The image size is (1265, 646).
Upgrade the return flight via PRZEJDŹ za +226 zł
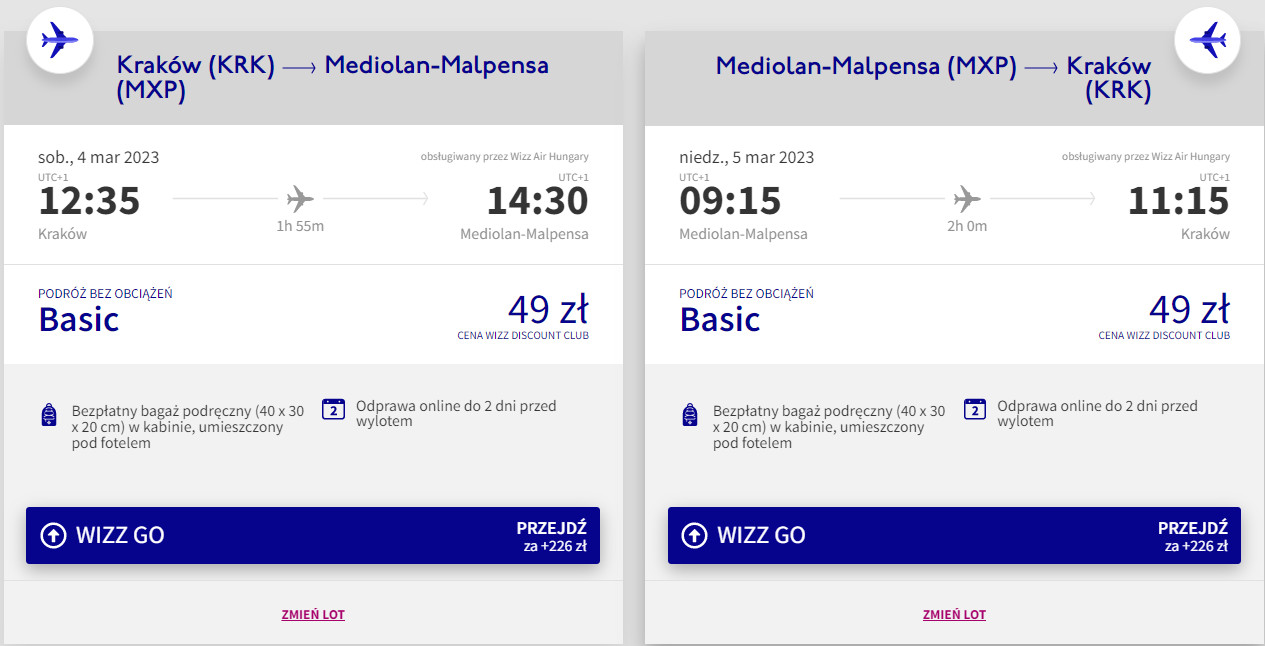(1192, 536)
